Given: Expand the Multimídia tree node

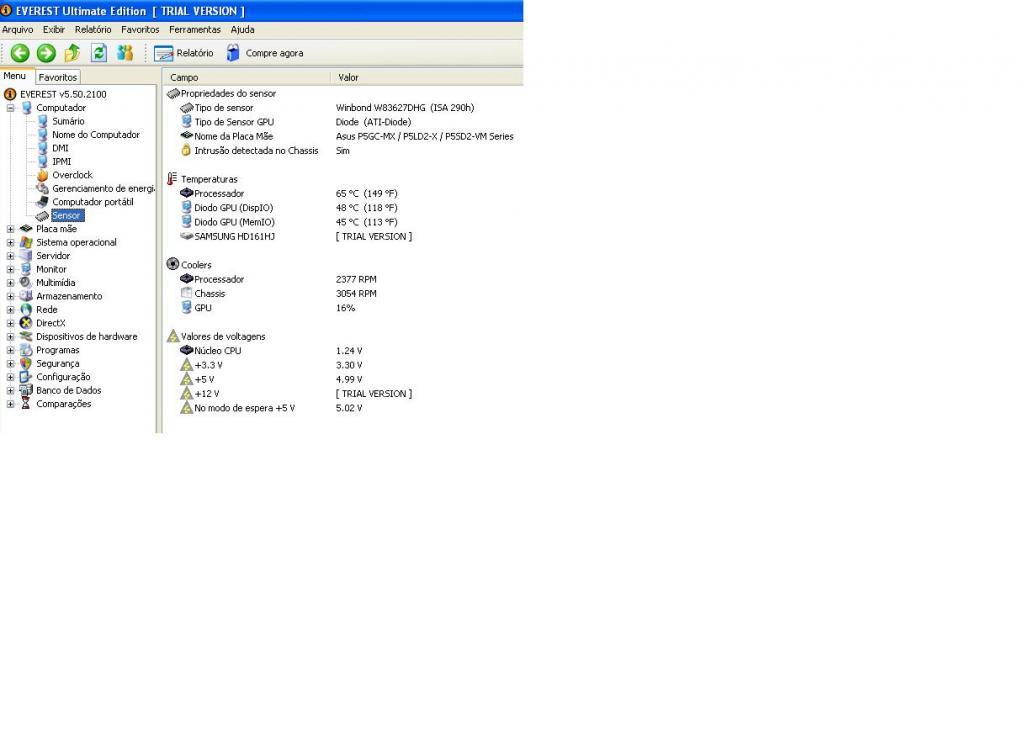Looking at the screenshot, I should (10, 283).
